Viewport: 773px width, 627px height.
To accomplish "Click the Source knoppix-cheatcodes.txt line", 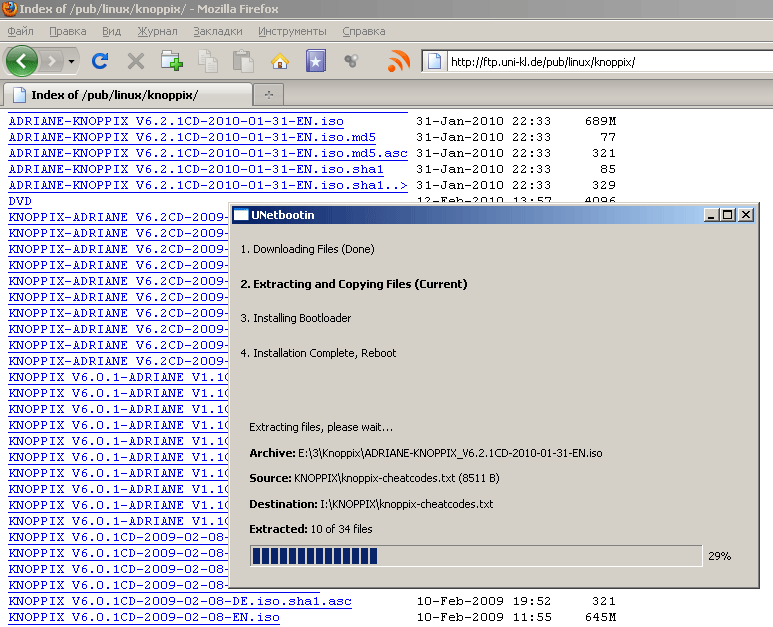I will [374, 478].
